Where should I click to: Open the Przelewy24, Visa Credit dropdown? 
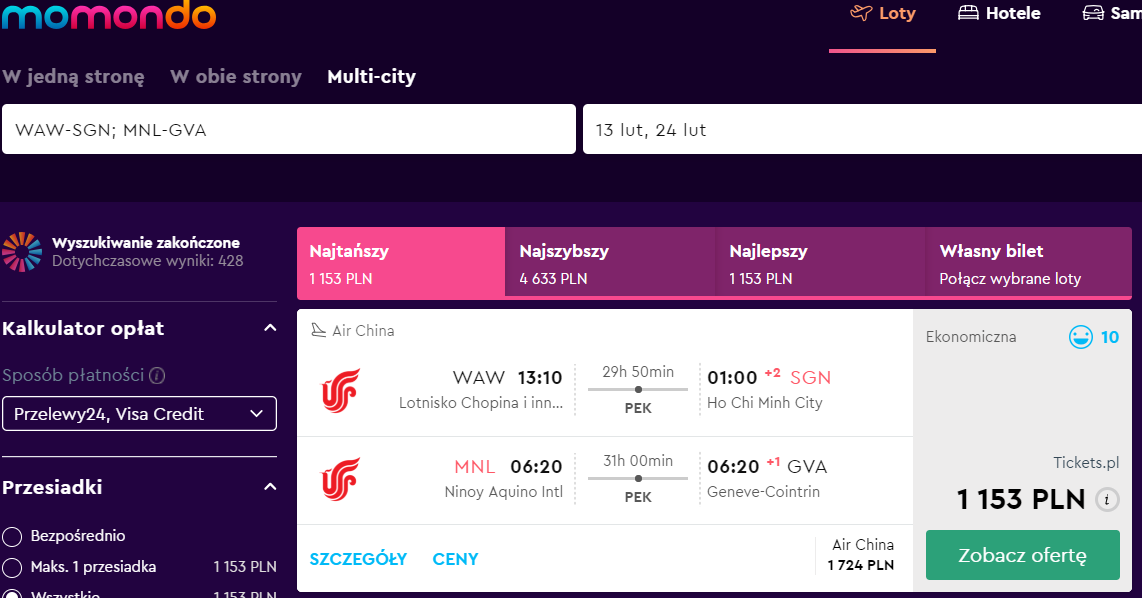pyautogui.click(x=139, y=414)
